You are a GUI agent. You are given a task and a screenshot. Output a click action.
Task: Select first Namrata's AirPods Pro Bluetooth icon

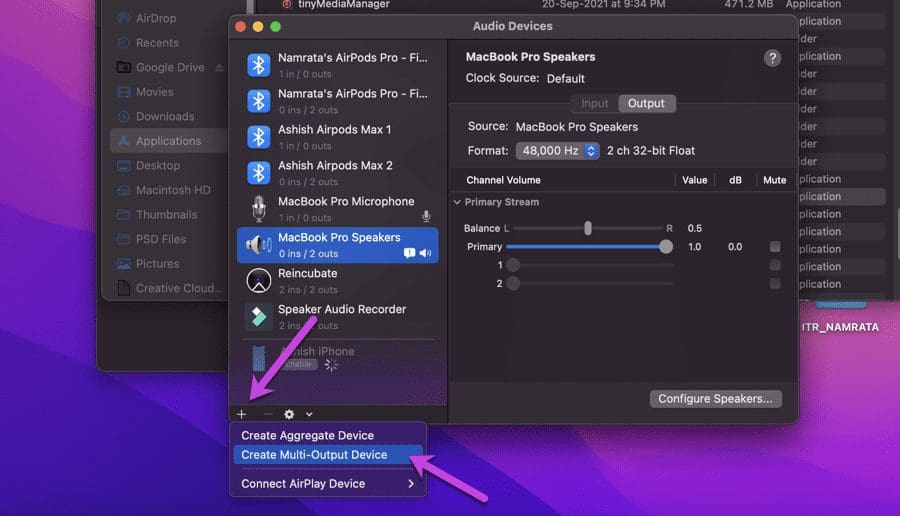[x=258, y=65]
